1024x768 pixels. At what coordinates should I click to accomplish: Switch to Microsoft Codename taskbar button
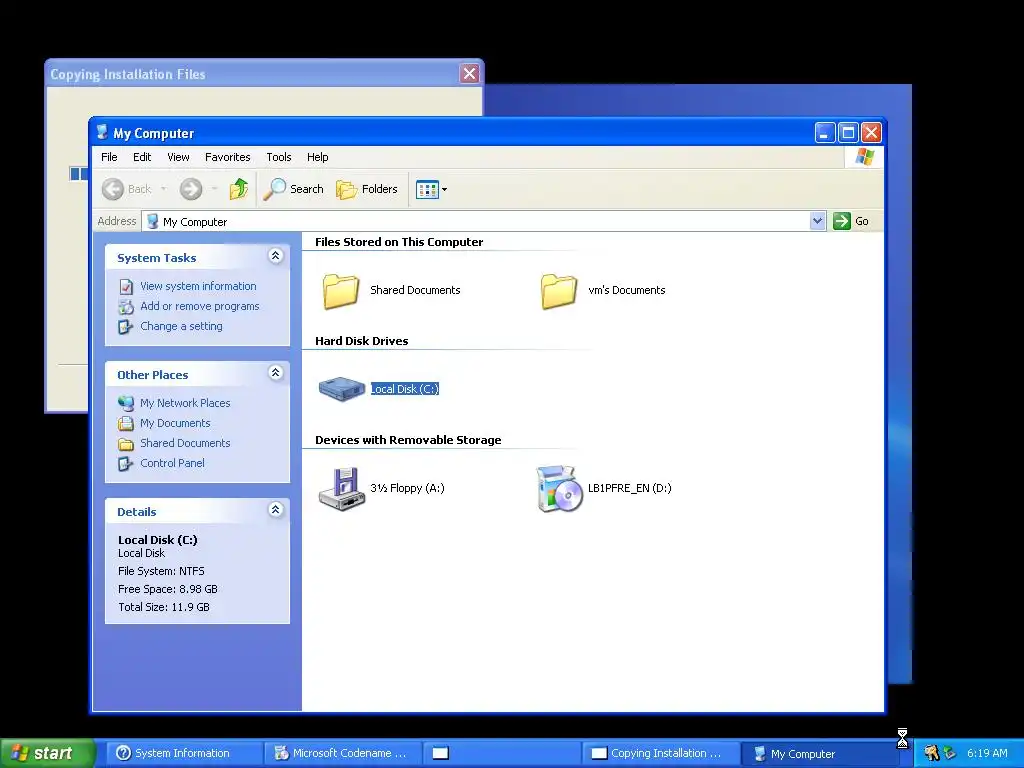click(x=342, y=753)
